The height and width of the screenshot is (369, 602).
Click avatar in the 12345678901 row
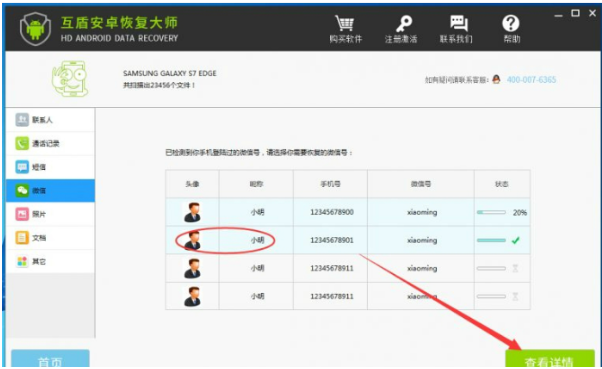click(192, 241)
